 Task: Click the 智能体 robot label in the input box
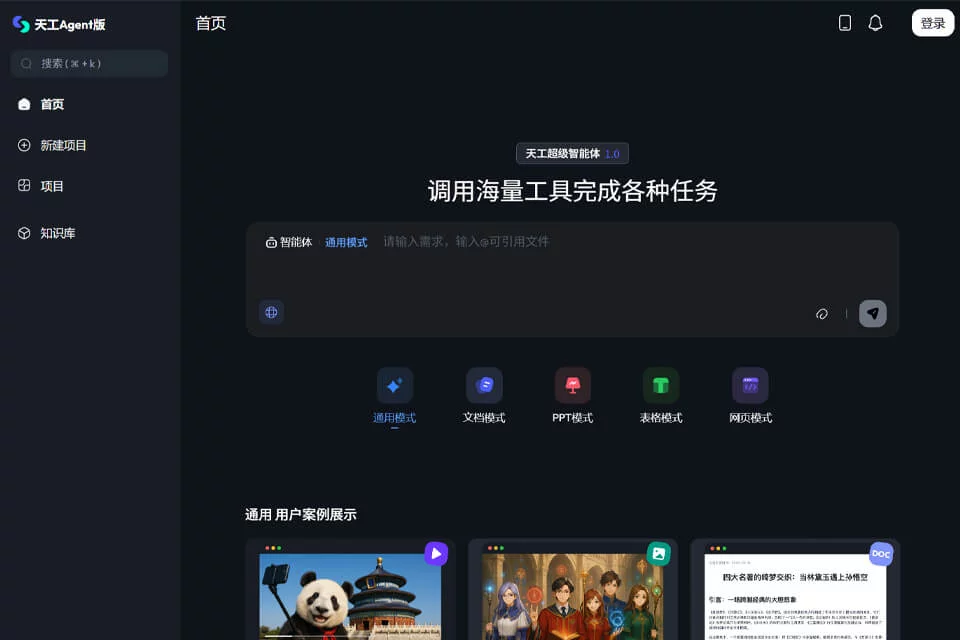[288, 243]
